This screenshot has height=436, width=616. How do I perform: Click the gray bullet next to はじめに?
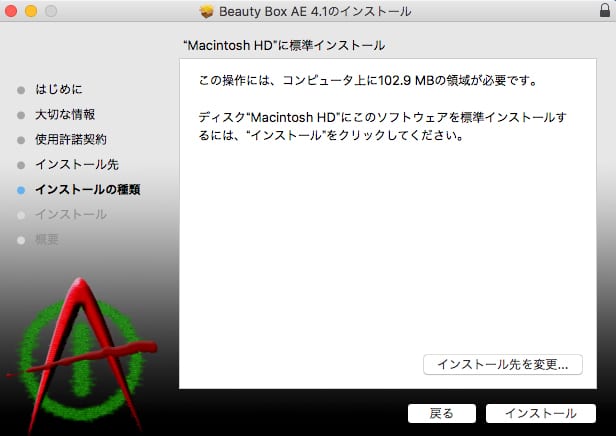[x=21, y=90]
